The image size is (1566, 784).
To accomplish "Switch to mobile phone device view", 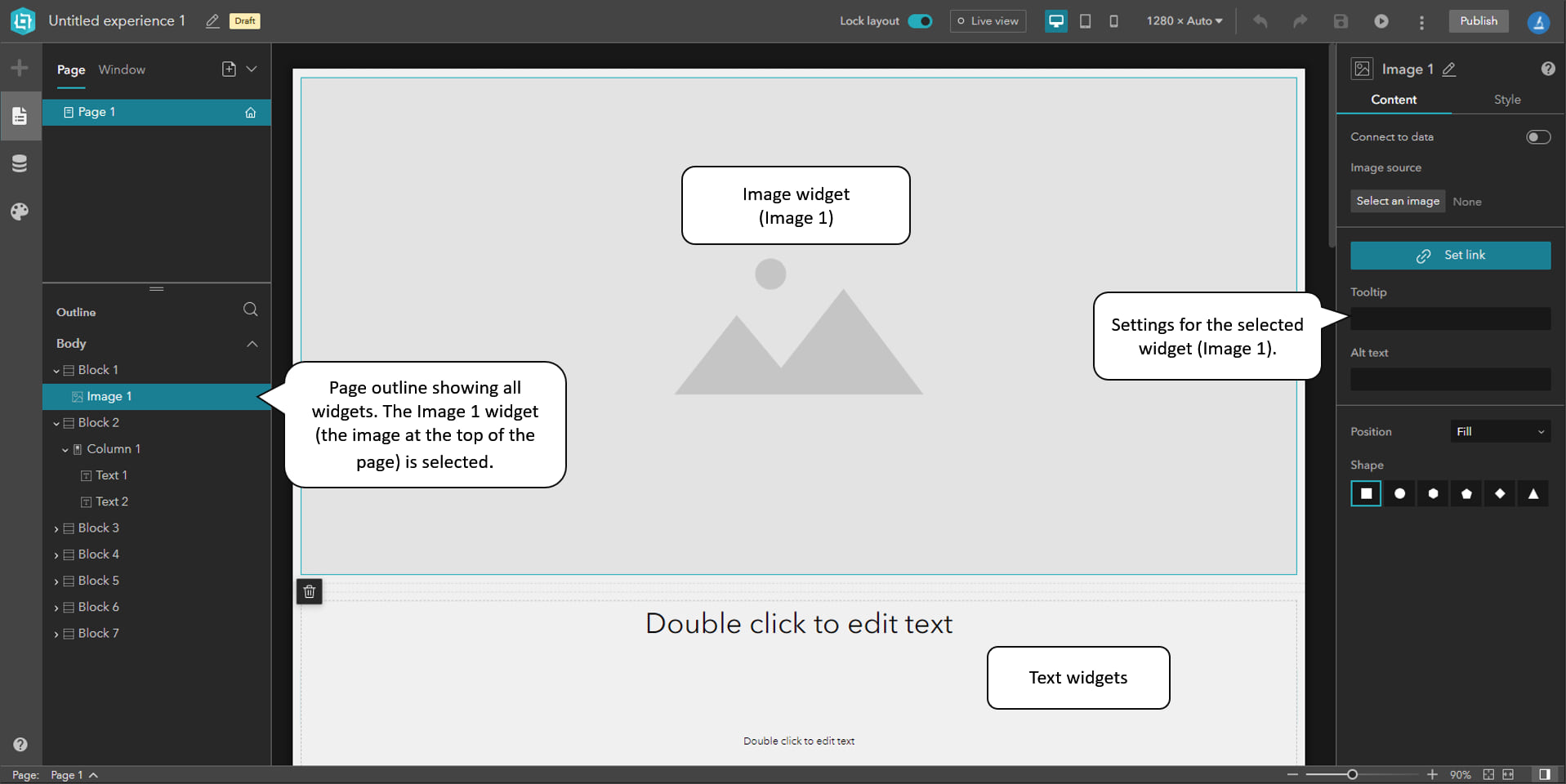I will pos(1113,21).
